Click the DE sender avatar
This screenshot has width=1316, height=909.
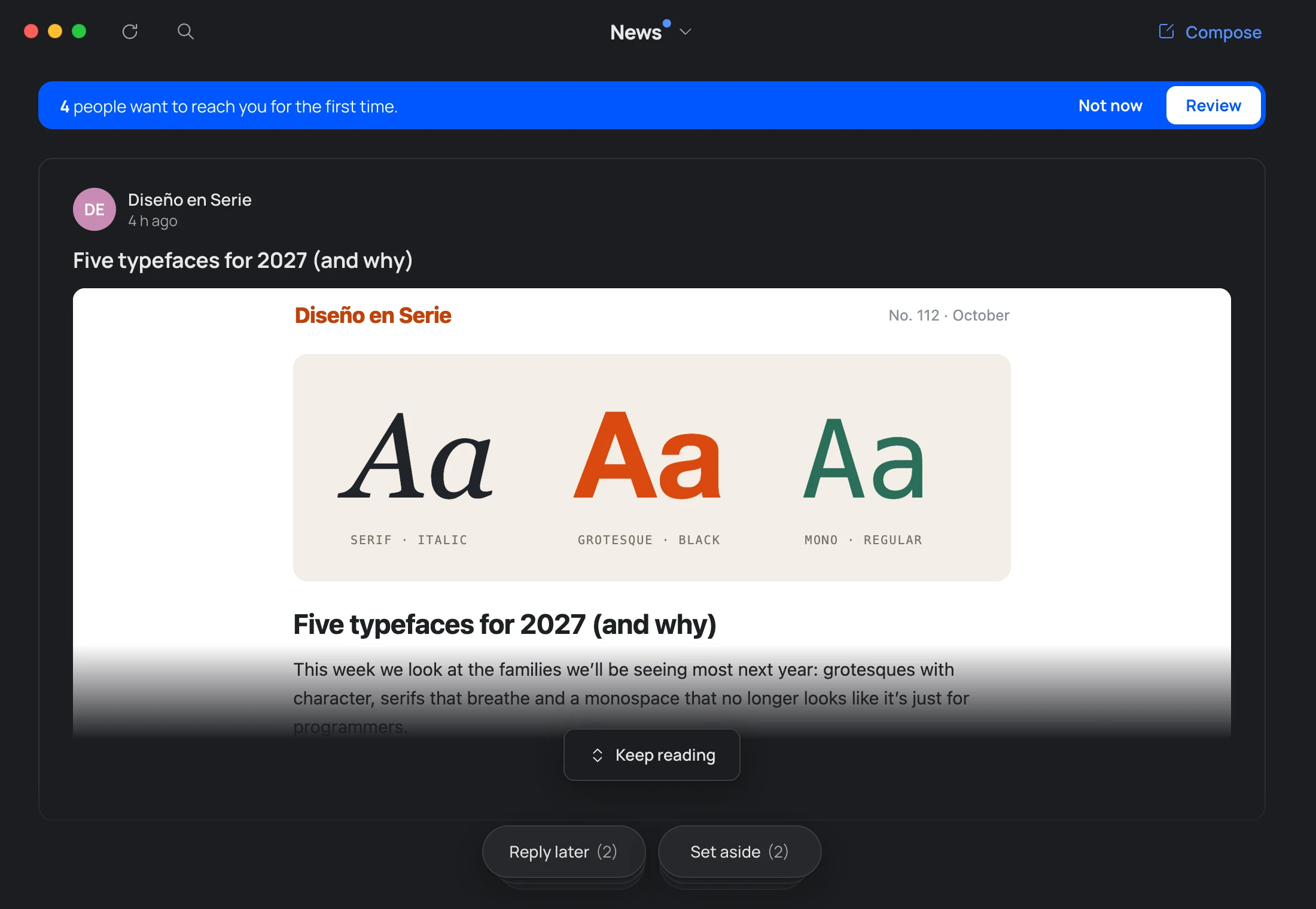(95, 209)
